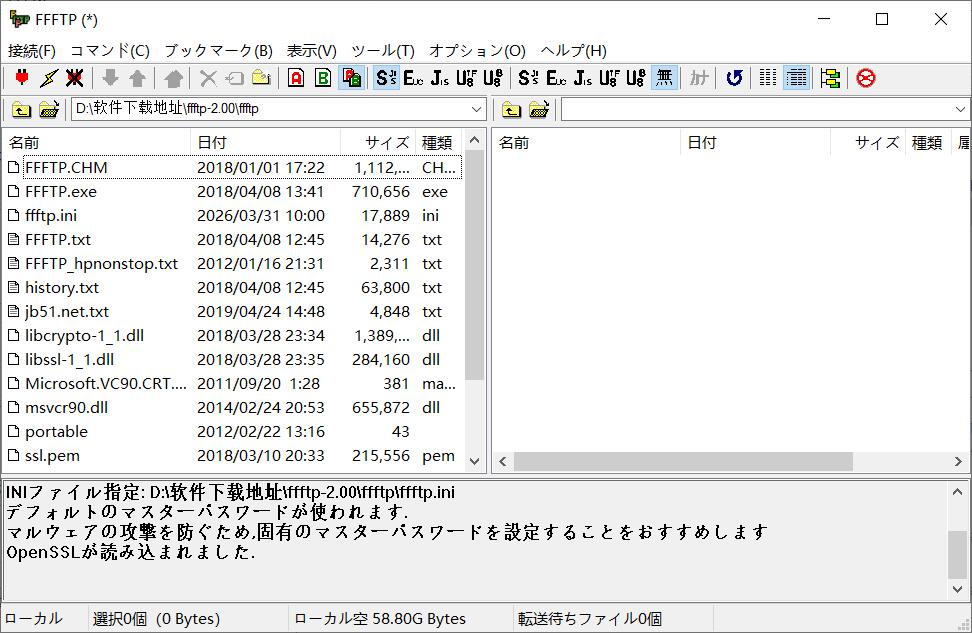
Task: Open the コマンド(C) menu
Action: pos(110,50)
